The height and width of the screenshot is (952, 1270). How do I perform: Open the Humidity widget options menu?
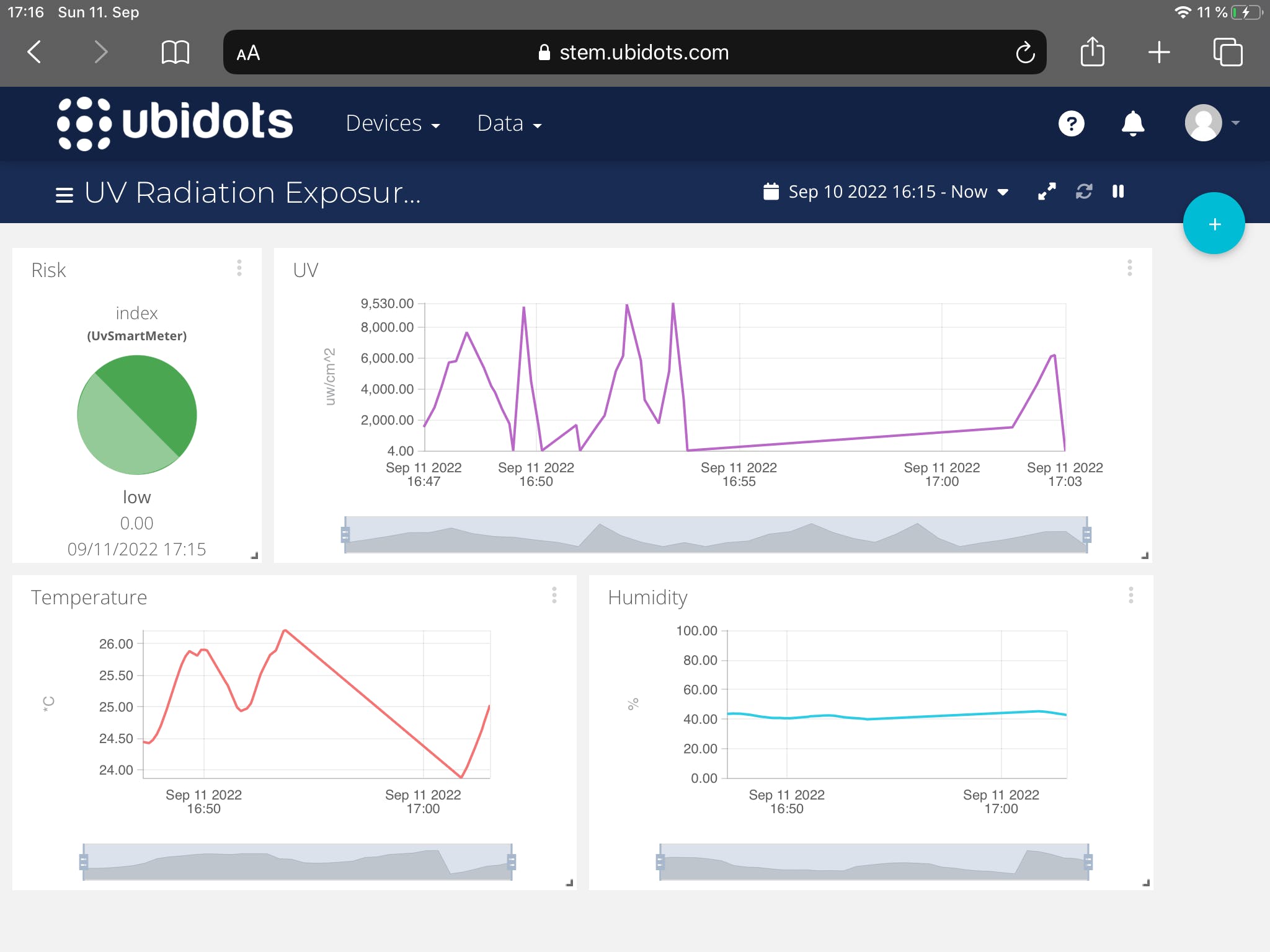(1131, 595)
